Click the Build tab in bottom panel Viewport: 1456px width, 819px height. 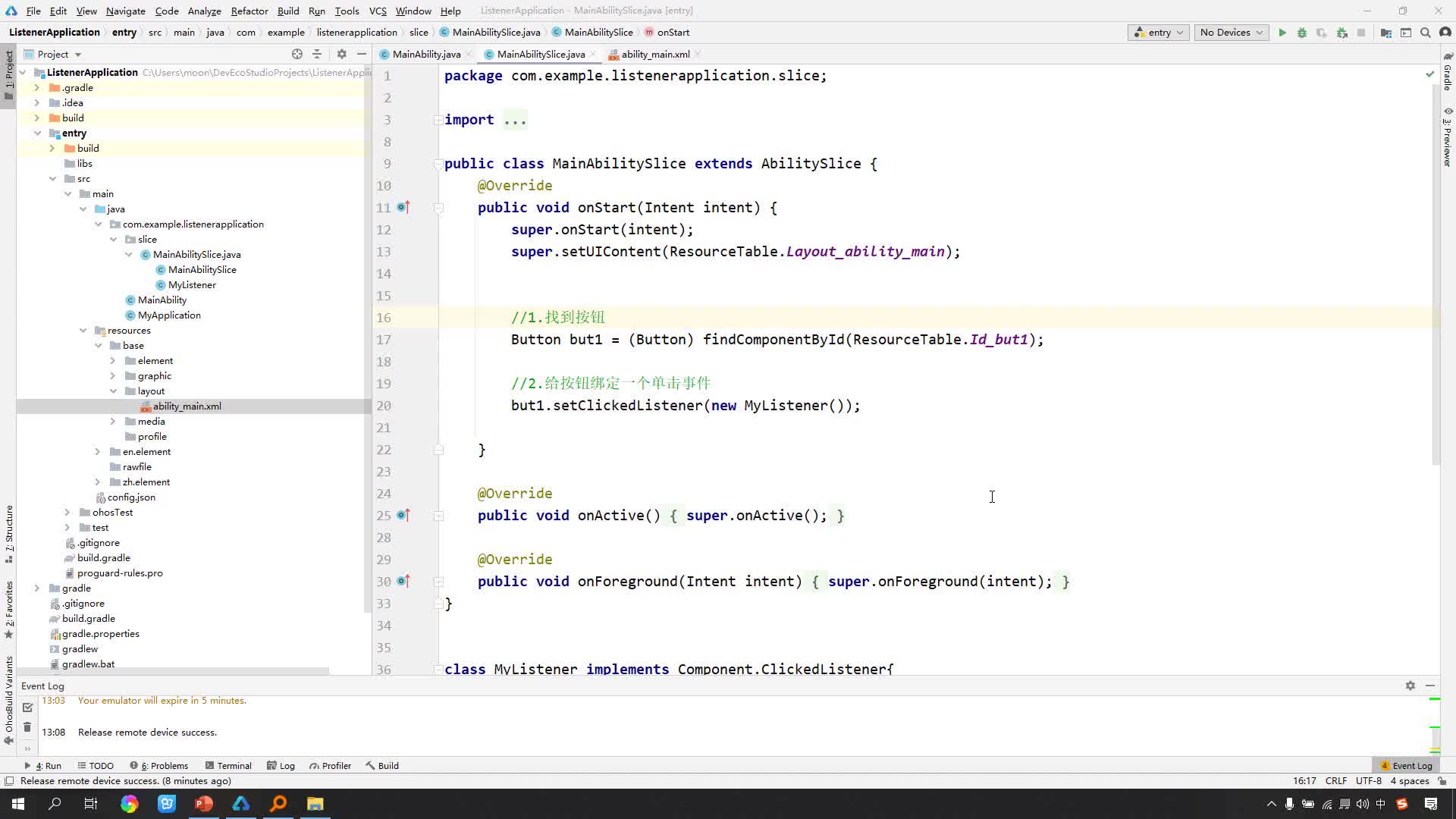(x=388, y=765)
